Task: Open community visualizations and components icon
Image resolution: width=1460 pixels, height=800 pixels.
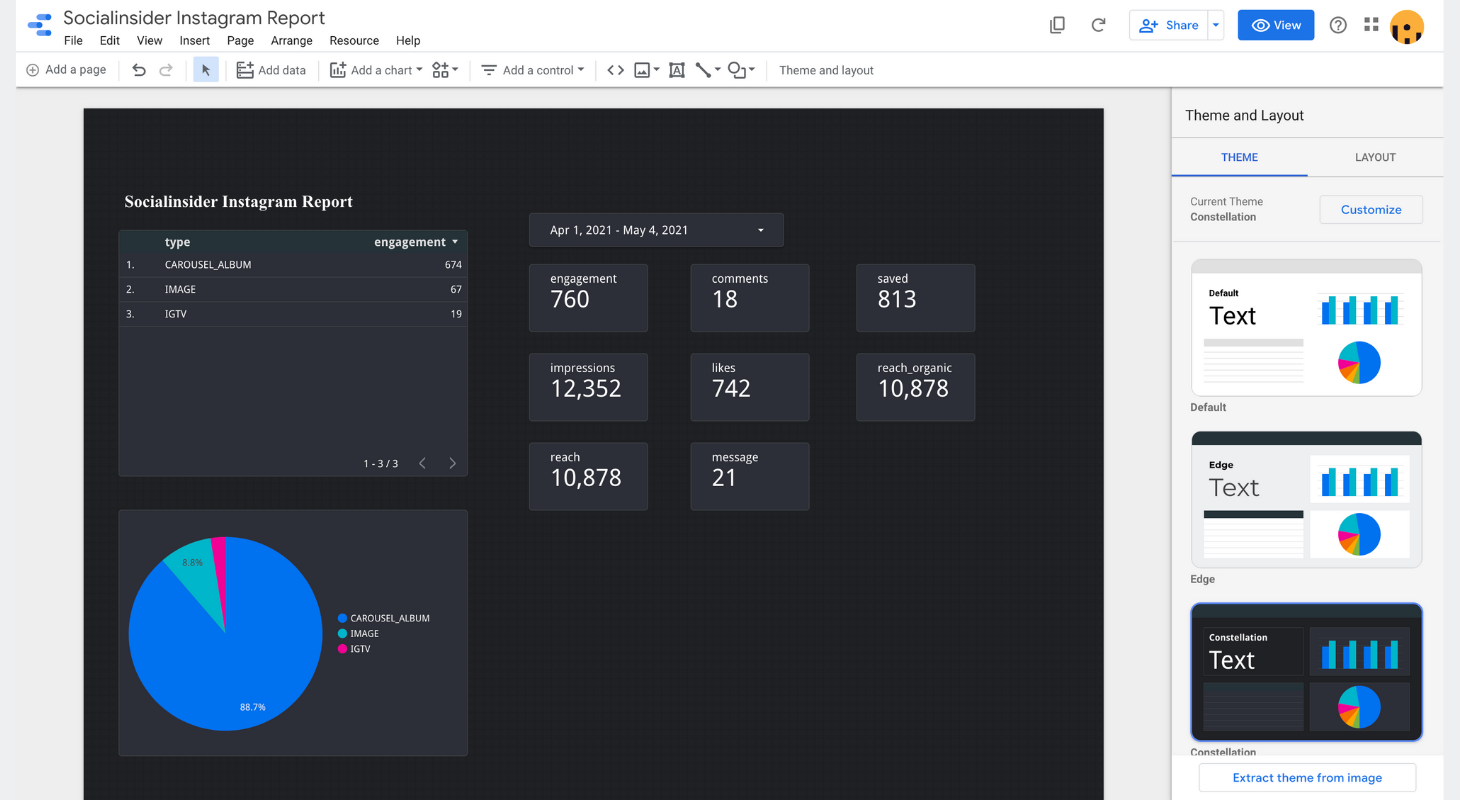Action: click(441, 70)
